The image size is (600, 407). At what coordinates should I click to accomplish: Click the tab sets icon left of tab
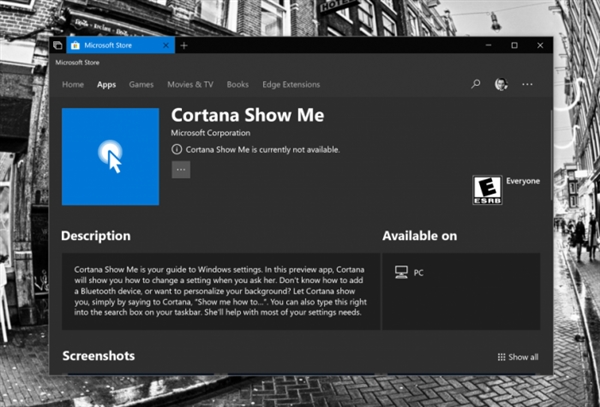[58, 46]
